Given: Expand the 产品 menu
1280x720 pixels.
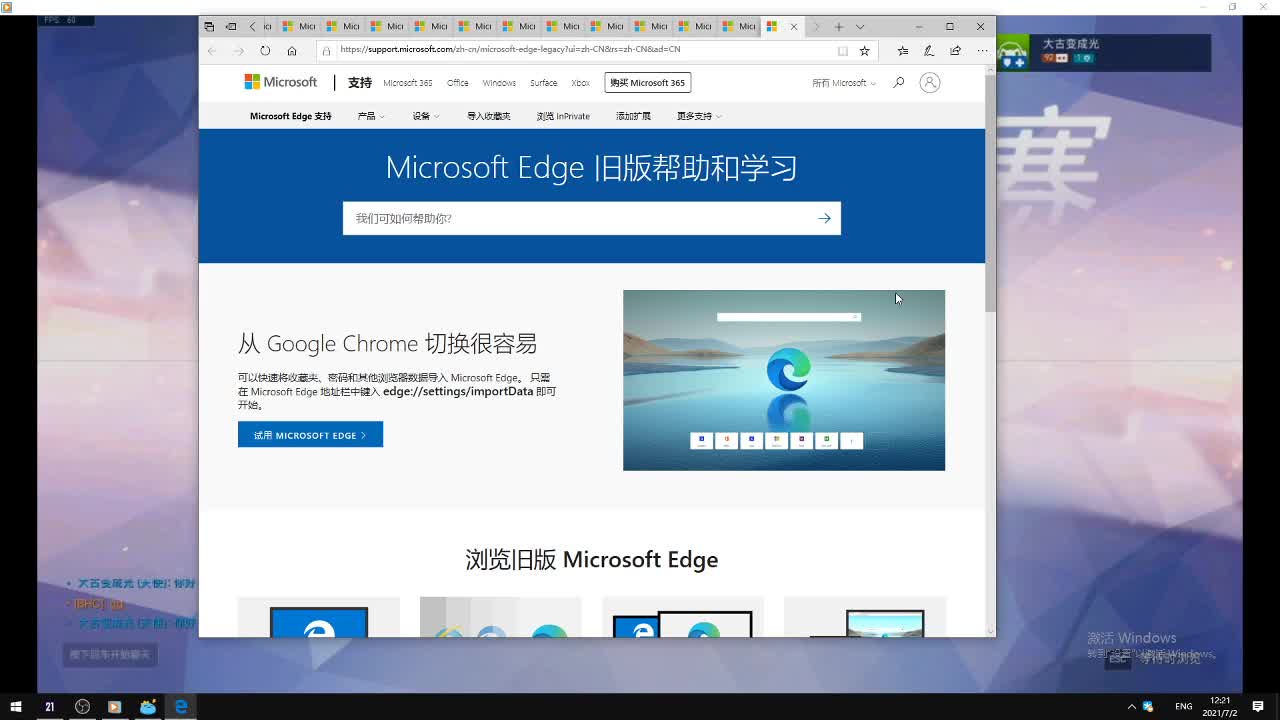Looking at the screenshot, I should coord(370,116).
